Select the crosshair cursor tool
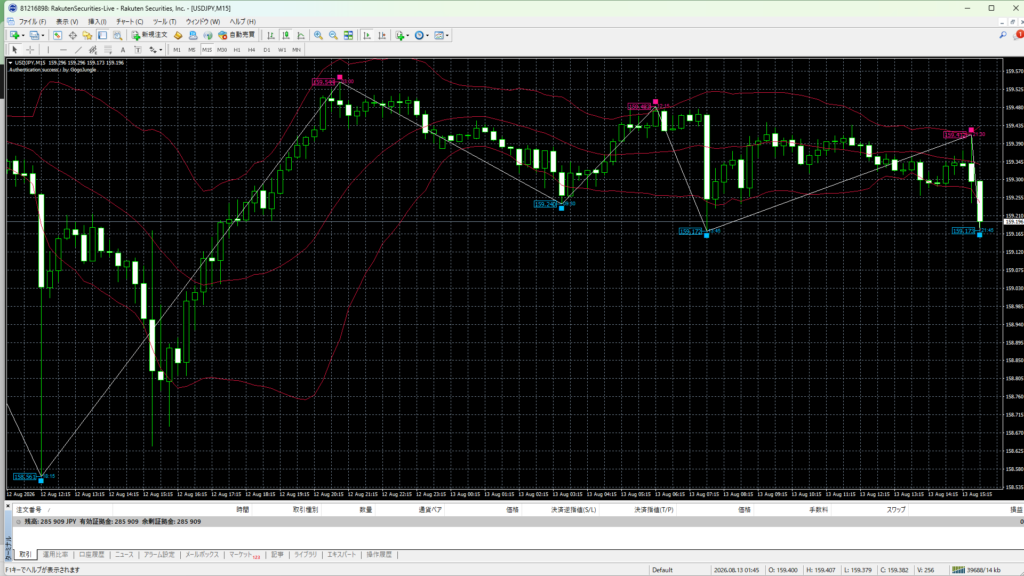Screen dimensions: 1024x576 point(30,50)
